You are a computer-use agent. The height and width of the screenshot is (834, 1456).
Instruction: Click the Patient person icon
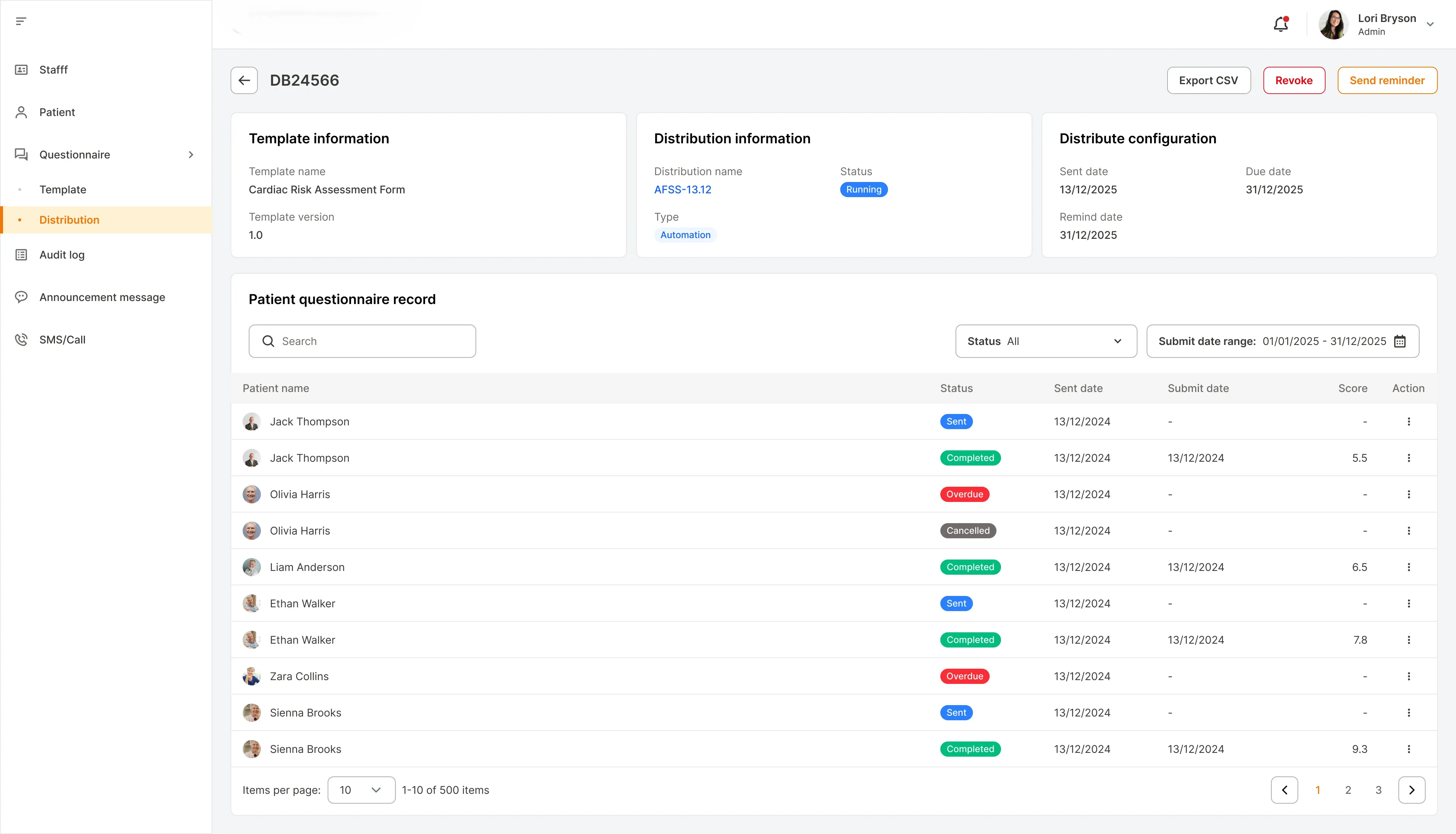pos(21,112)
